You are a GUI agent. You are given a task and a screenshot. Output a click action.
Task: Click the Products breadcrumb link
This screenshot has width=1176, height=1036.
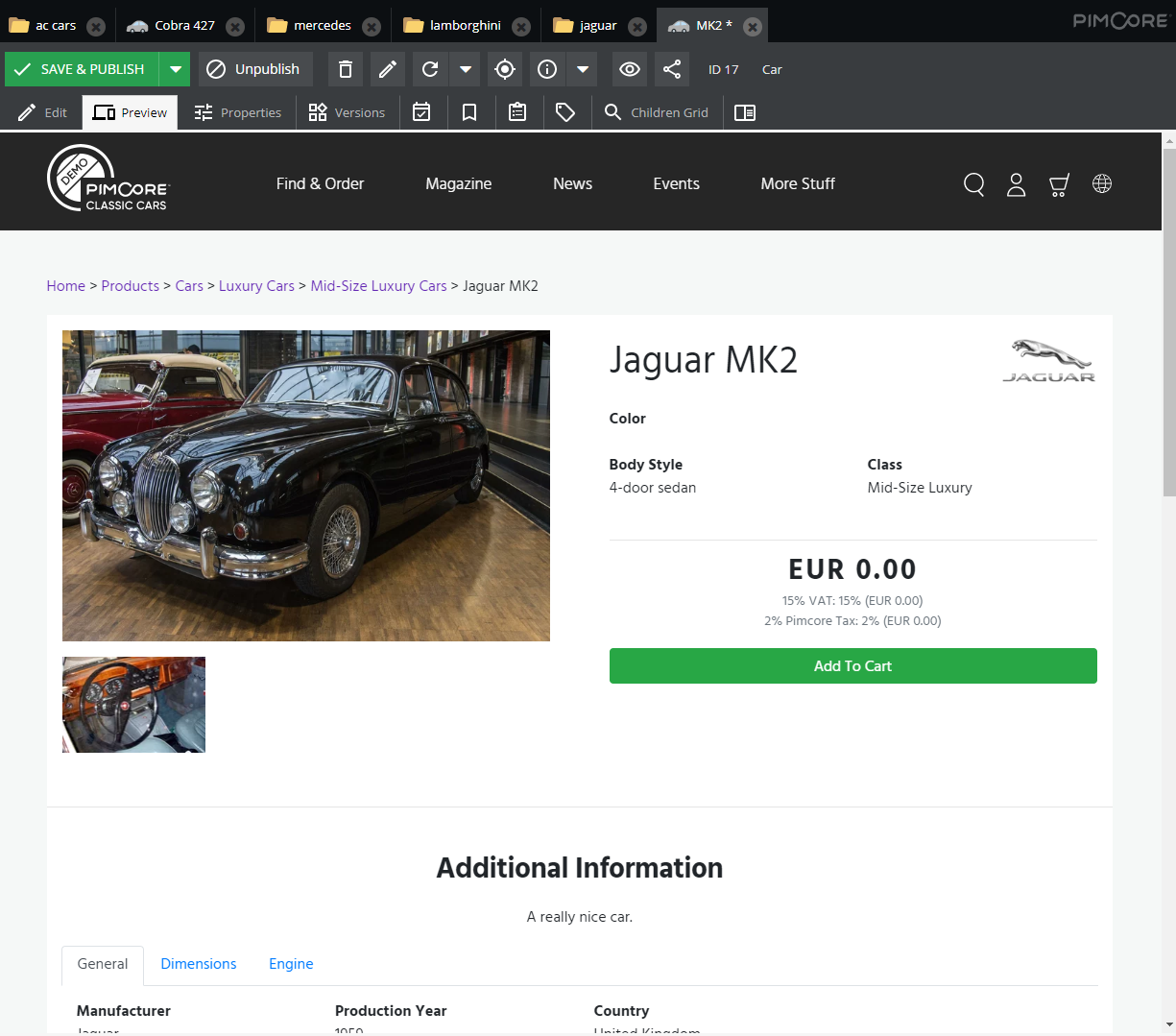(131, 286)
